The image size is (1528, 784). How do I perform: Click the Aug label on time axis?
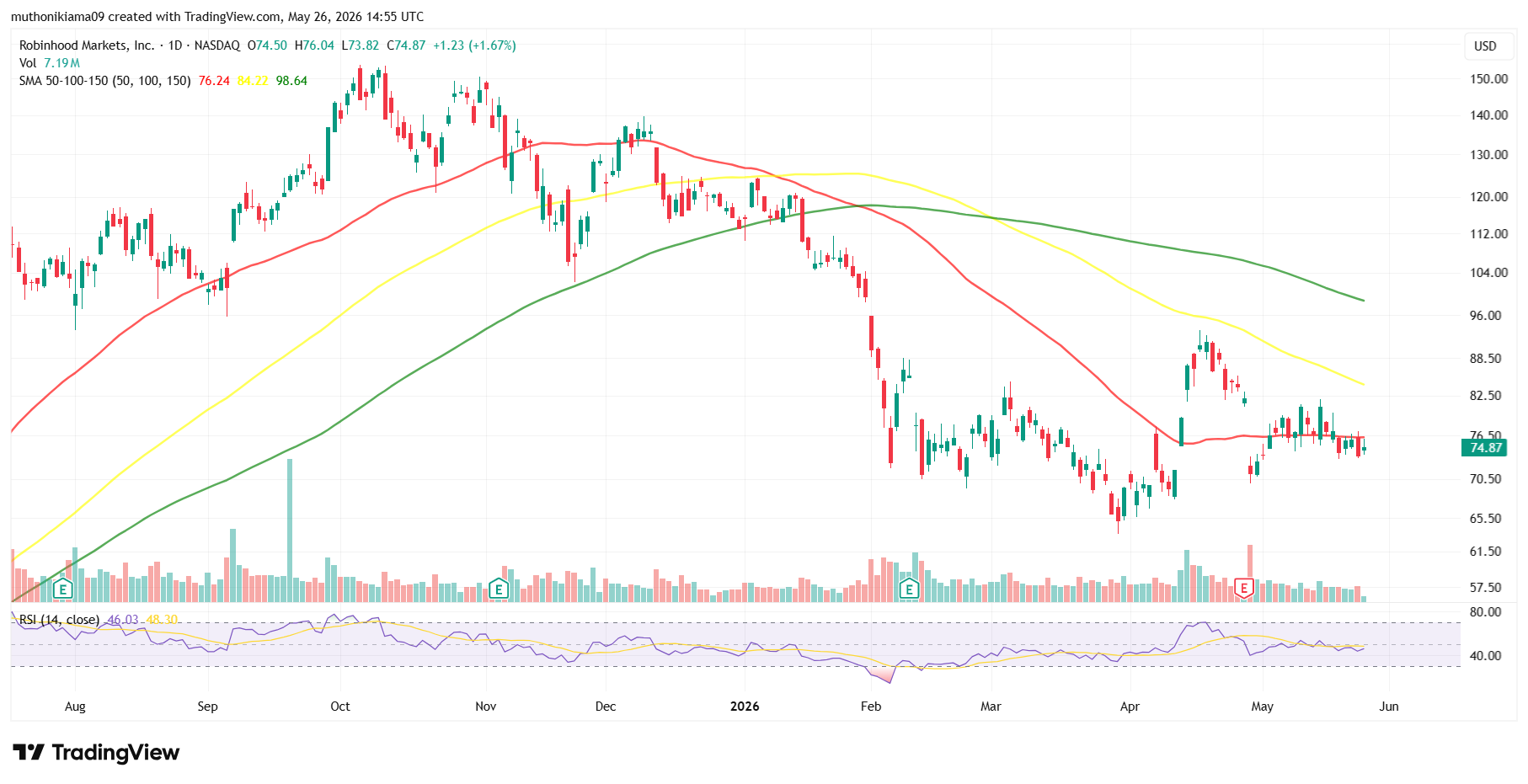[x=75, y=707]
